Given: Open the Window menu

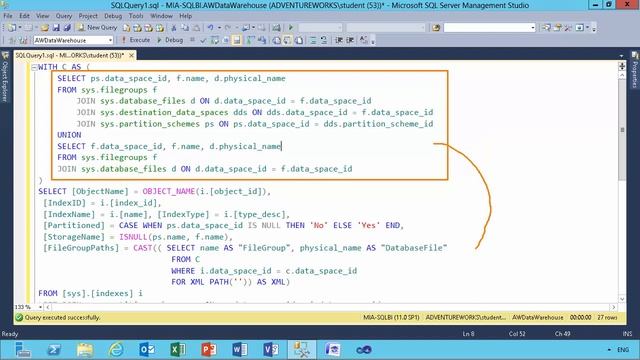Looking at the screenshot, I should pos(161,16).
